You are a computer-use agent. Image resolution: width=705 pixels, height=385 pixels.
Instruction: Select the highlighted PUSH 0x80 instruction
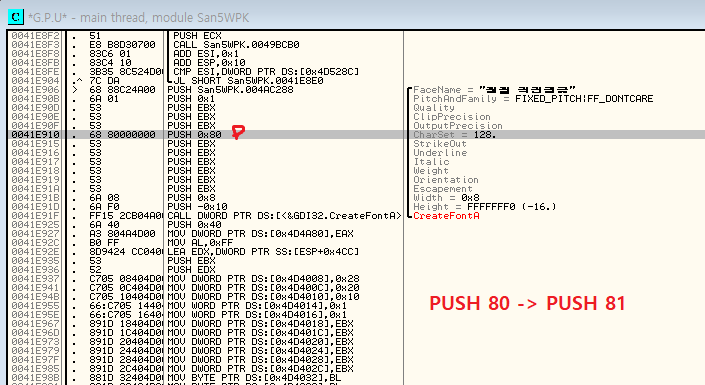coord(194,134)
